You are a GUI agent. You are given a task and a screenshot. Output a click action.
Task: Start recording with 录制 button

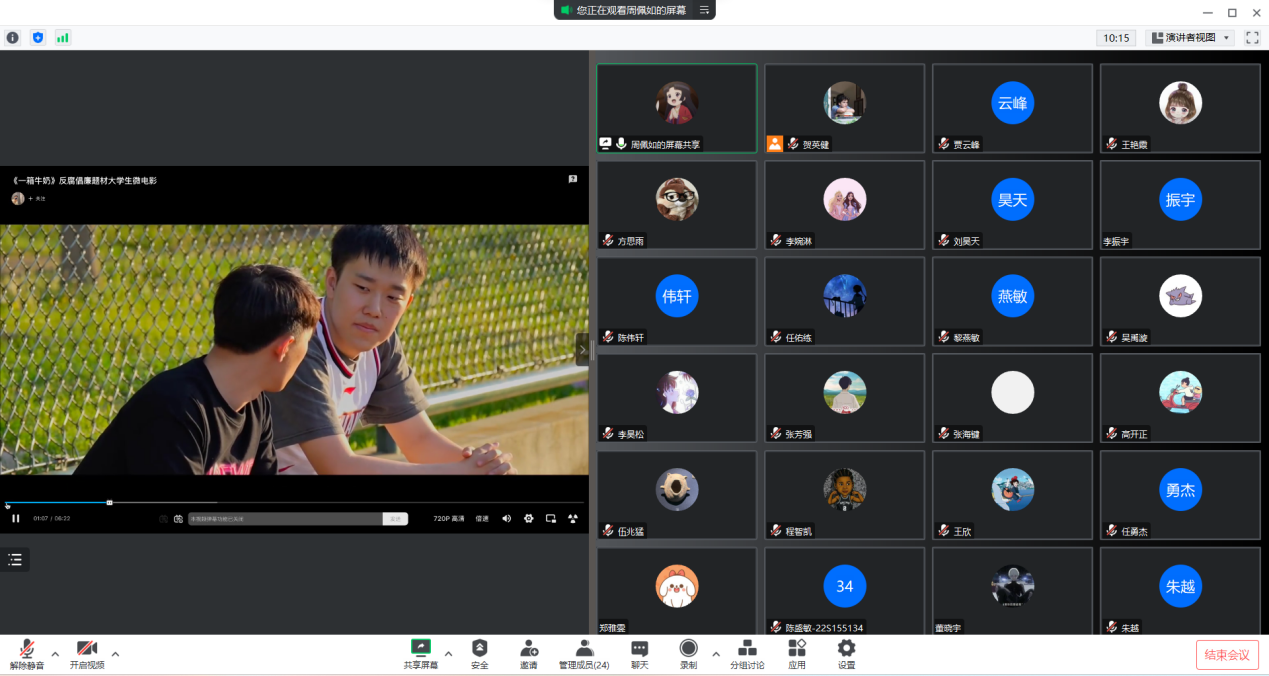coord(688,654)
